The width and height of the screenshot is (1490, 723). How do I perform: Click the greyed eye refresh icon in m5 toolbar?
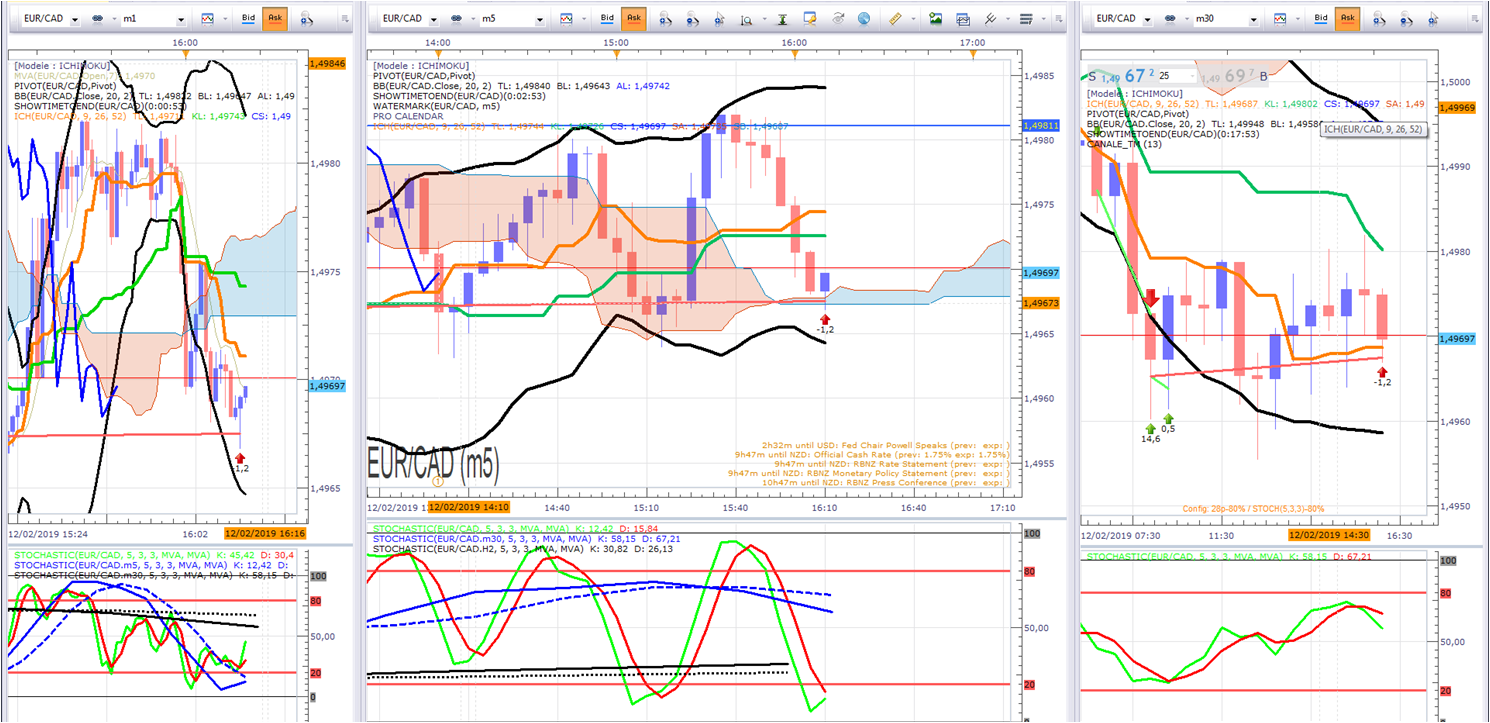tap(837, 19)
